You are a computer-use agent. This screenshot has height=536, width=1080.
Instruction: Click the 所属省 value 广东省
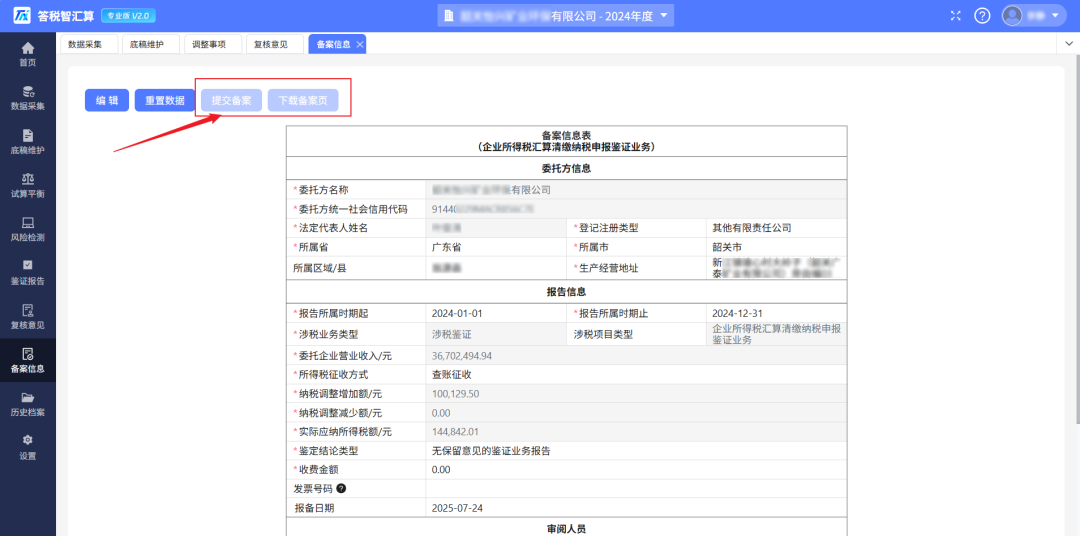[x=497, y=247]
